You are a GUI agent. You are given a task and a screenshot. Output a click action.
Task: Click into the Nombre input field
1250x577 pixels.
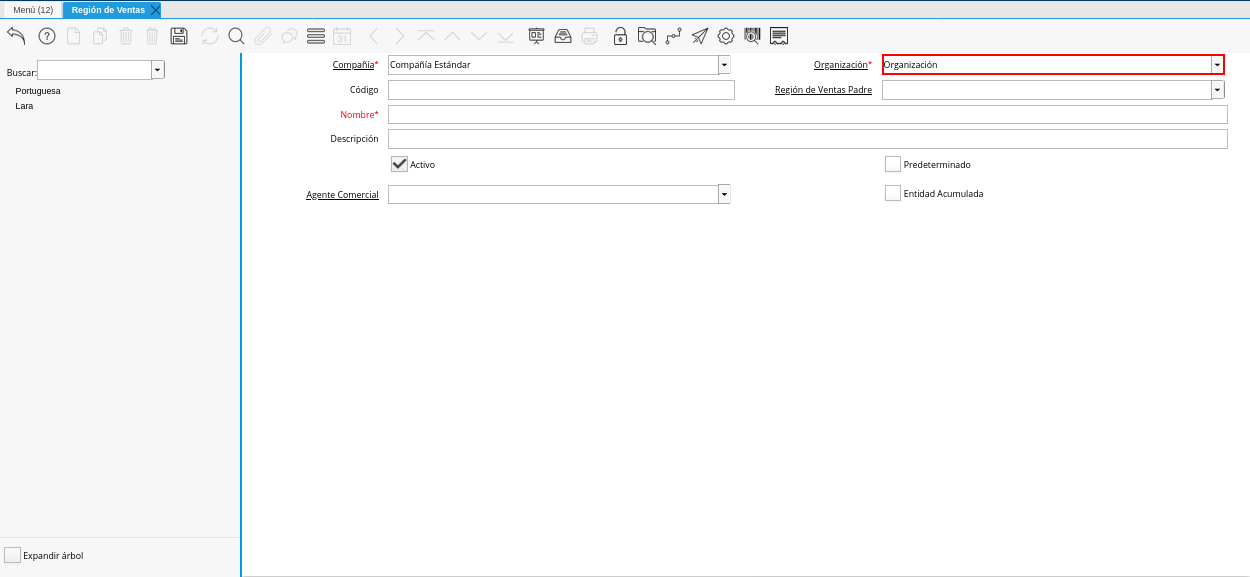click(x=807, y=115)
